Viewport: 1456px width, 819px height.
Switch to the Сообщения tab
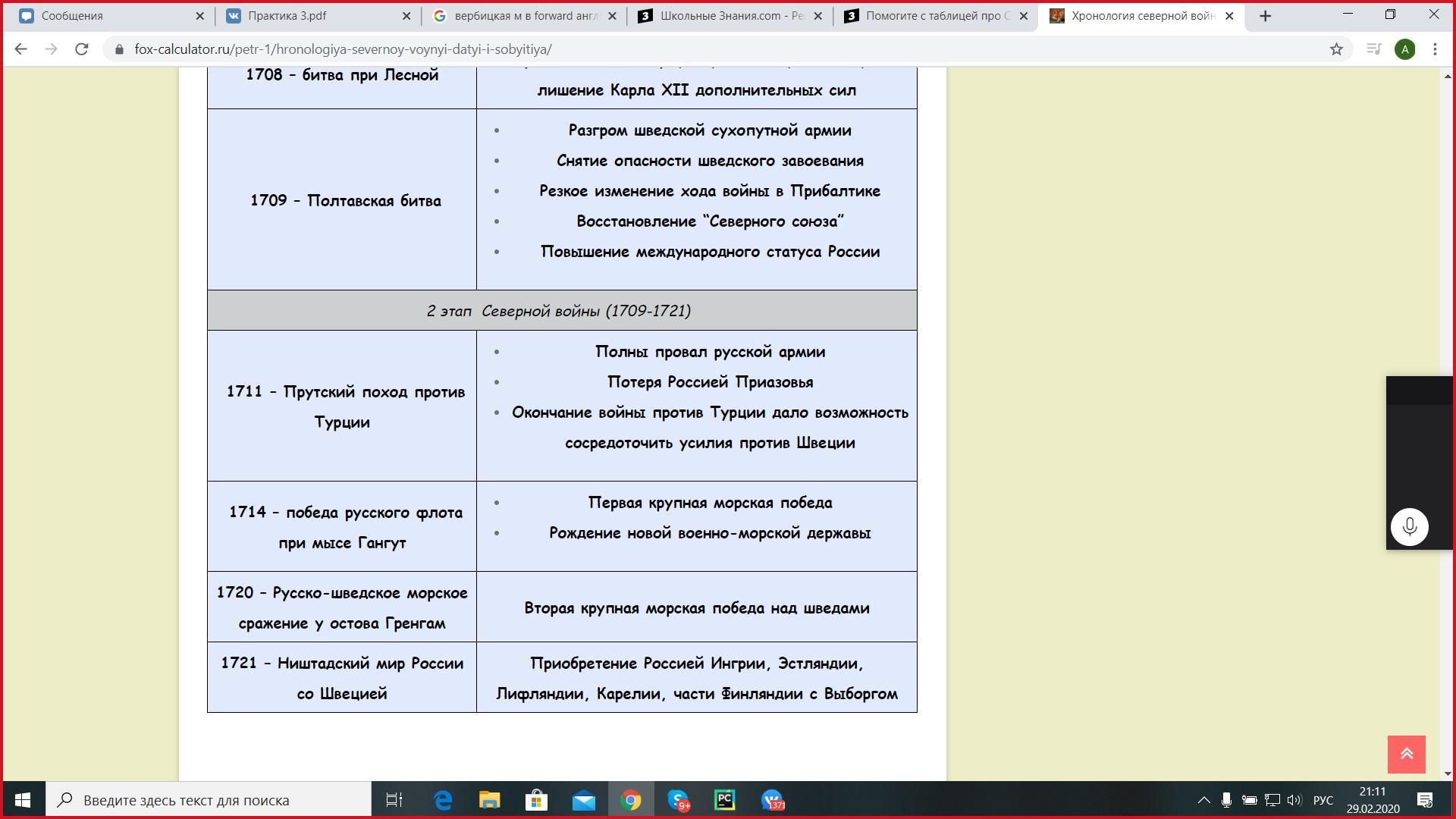[x=106, y=16]
